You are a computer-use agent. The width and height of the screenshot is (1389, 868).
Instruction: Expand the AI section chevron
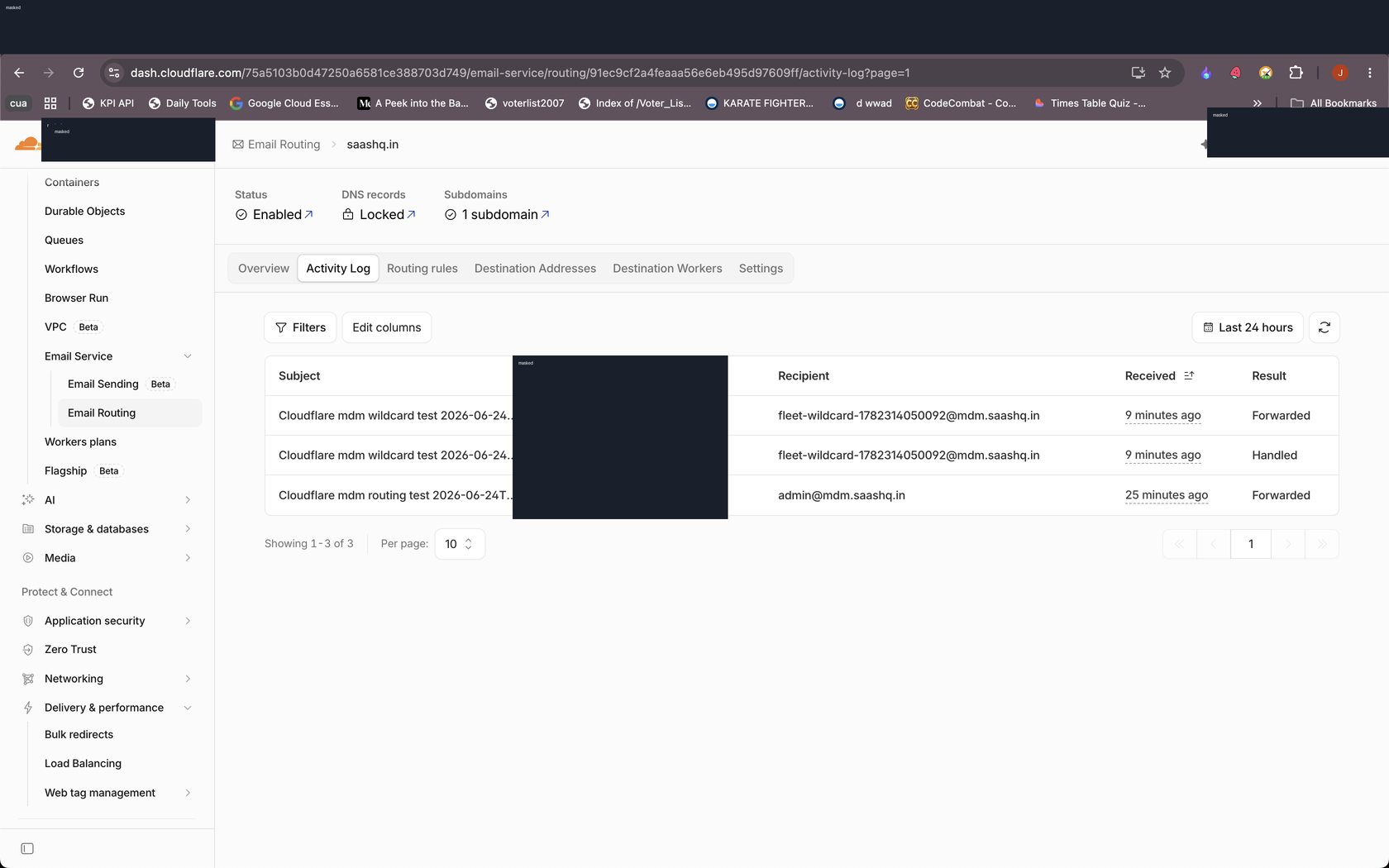pos(188,500)
